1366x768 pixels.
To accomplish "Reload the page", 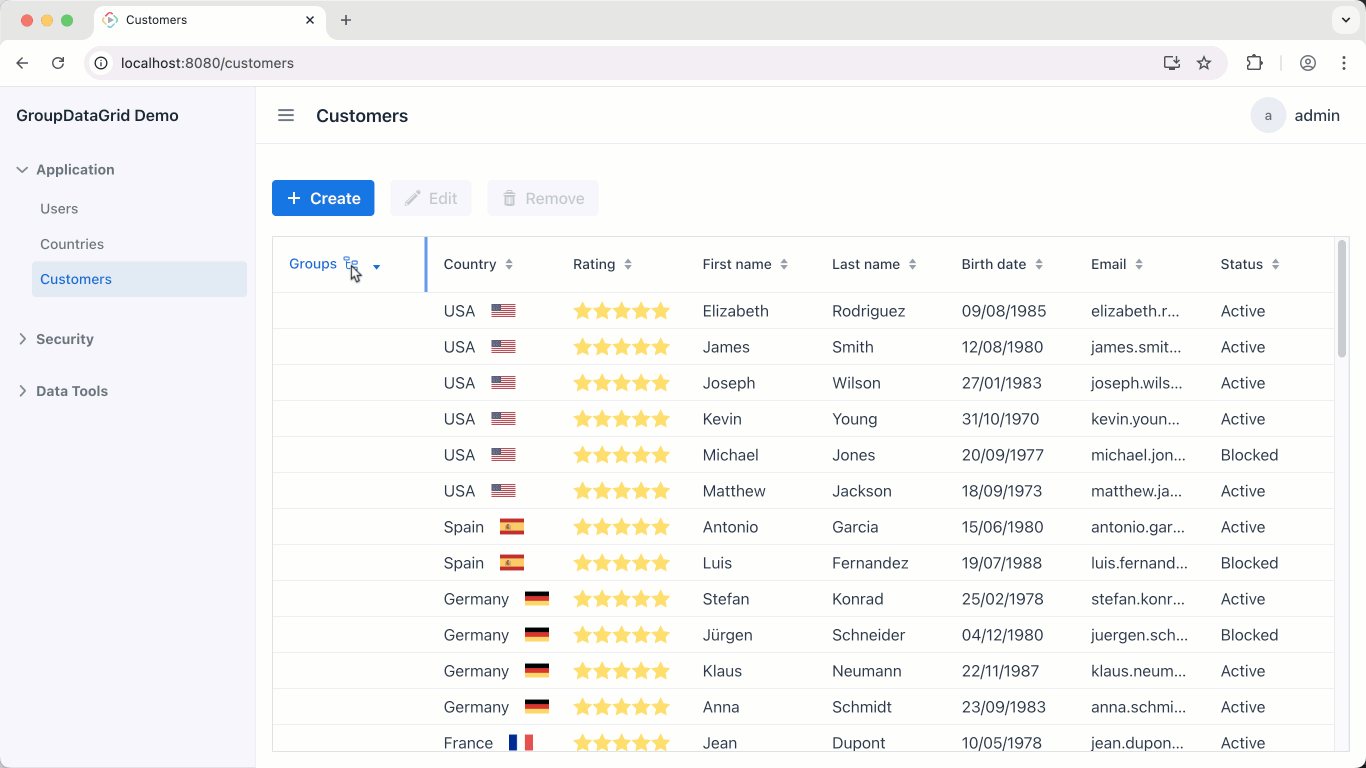I will tap(58, 63).
